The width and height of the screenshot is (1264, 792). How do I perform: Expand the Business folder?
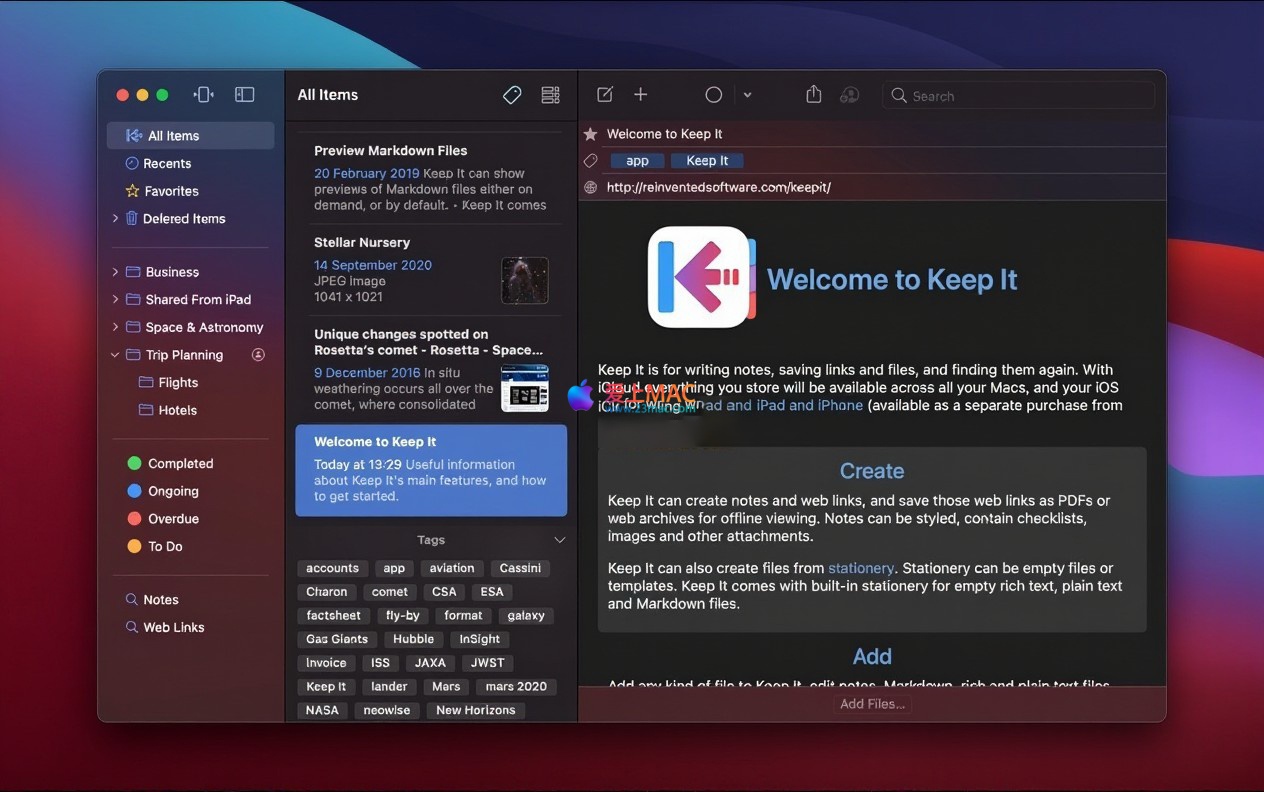(x=116, y=272)
